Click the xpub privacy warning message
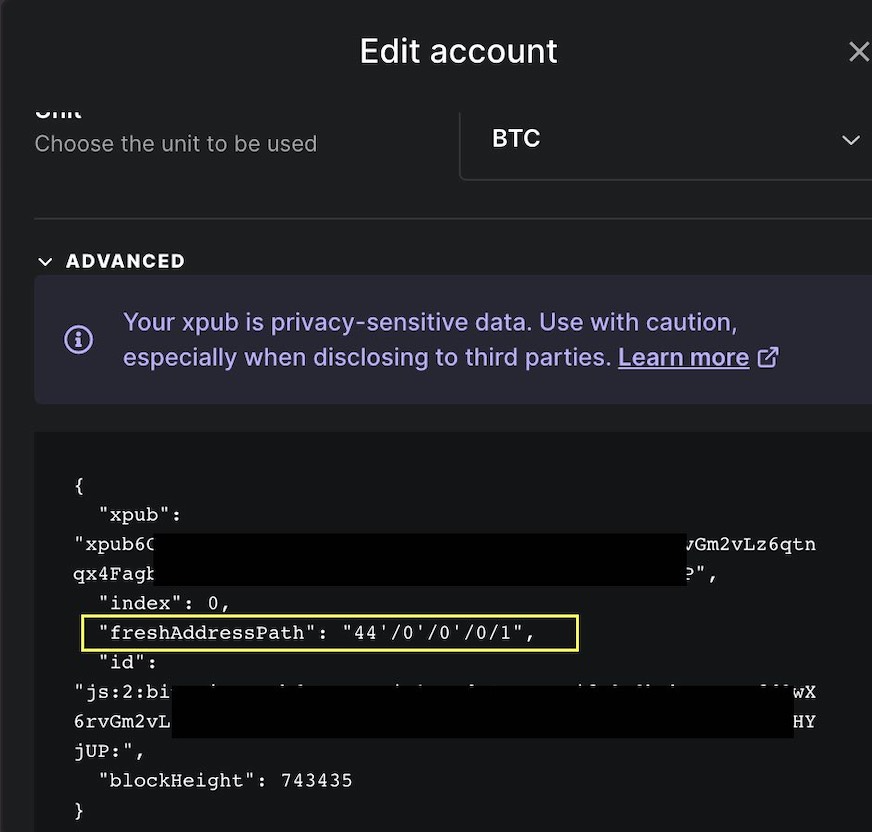This screenshot has height=832, width=872. click(430, 339)
